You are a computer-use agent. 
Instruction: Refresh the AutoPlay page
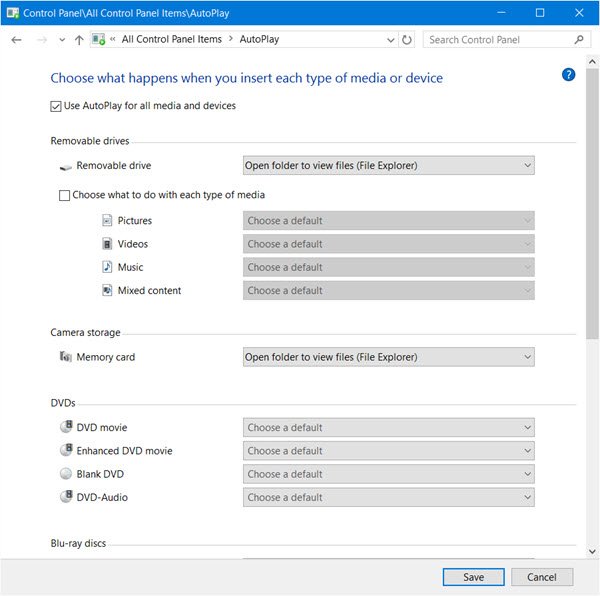tap(407, 40)
